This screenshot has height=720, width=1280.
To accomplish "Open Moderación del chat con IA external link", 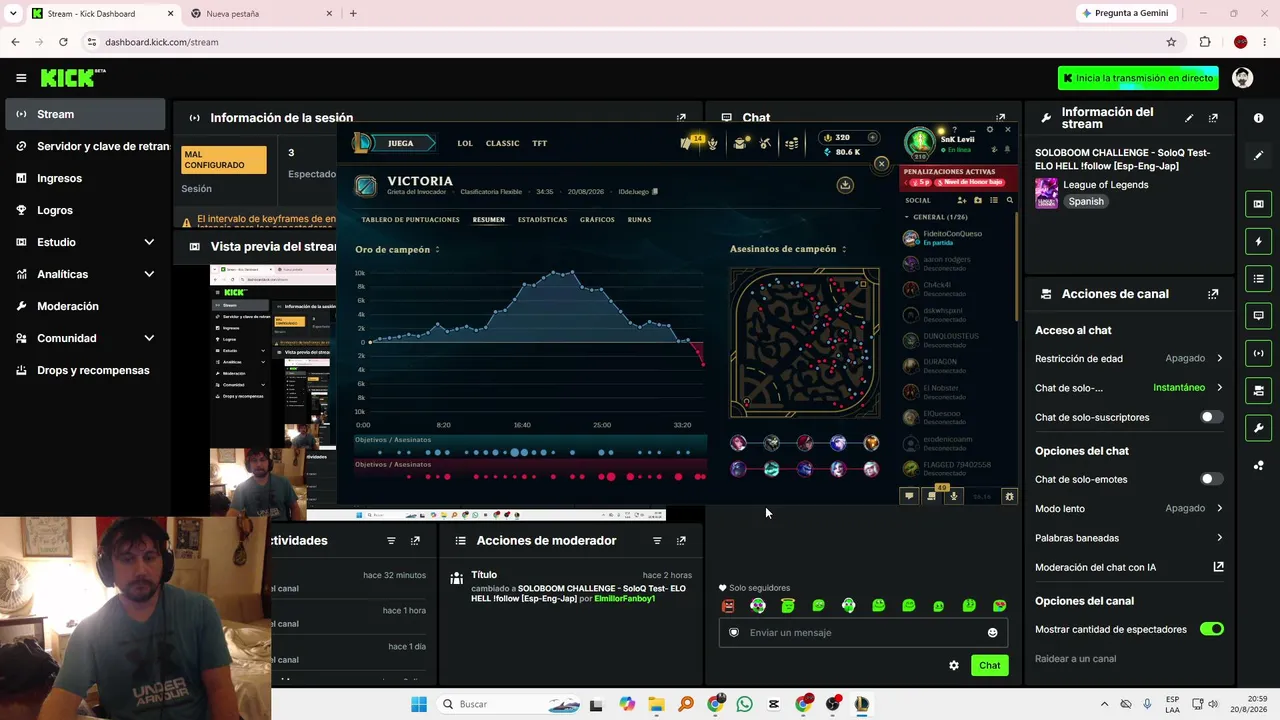I will 1218,567.
